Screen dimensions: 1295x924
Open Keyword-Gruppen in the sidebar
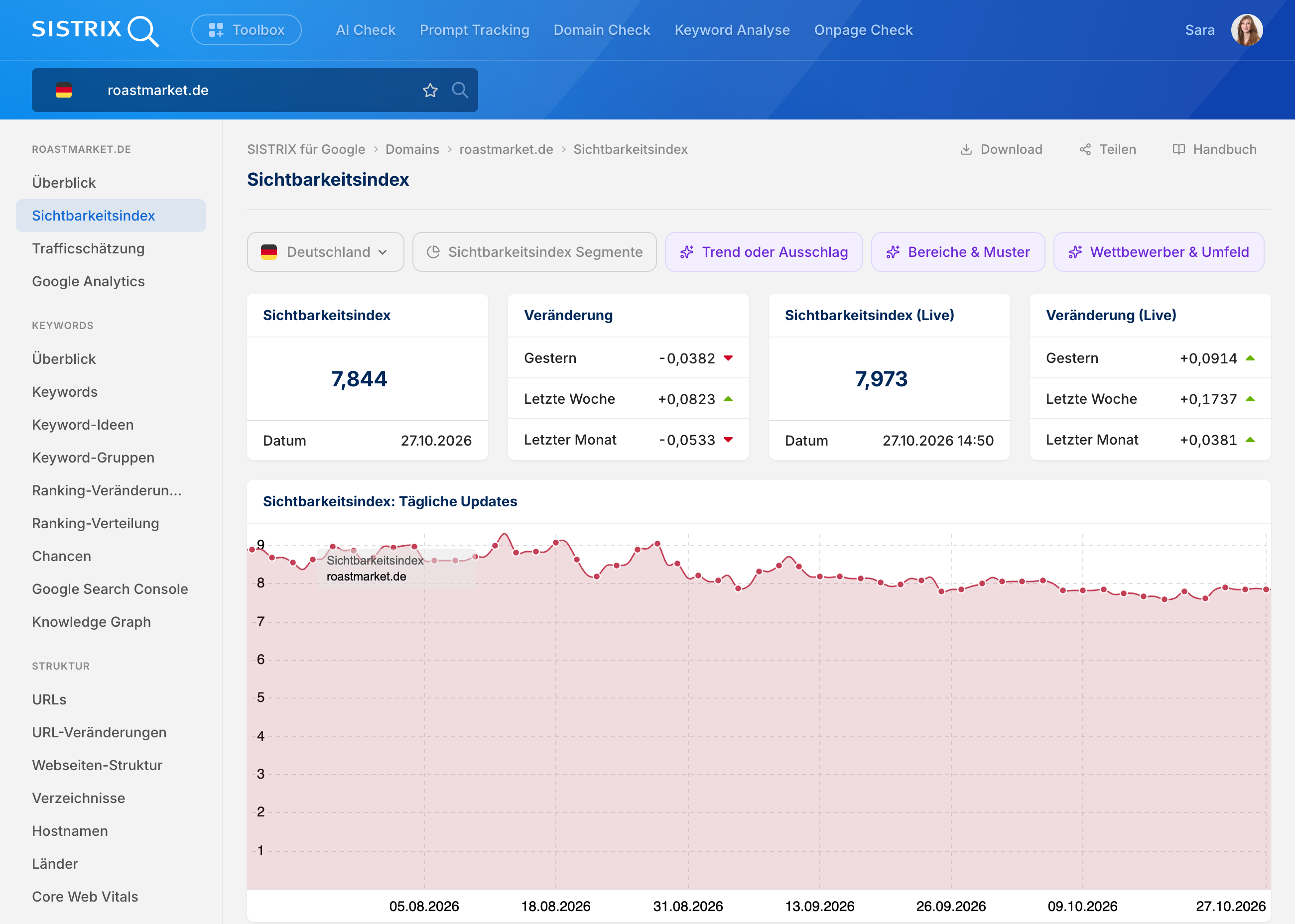tap(111, 458)
